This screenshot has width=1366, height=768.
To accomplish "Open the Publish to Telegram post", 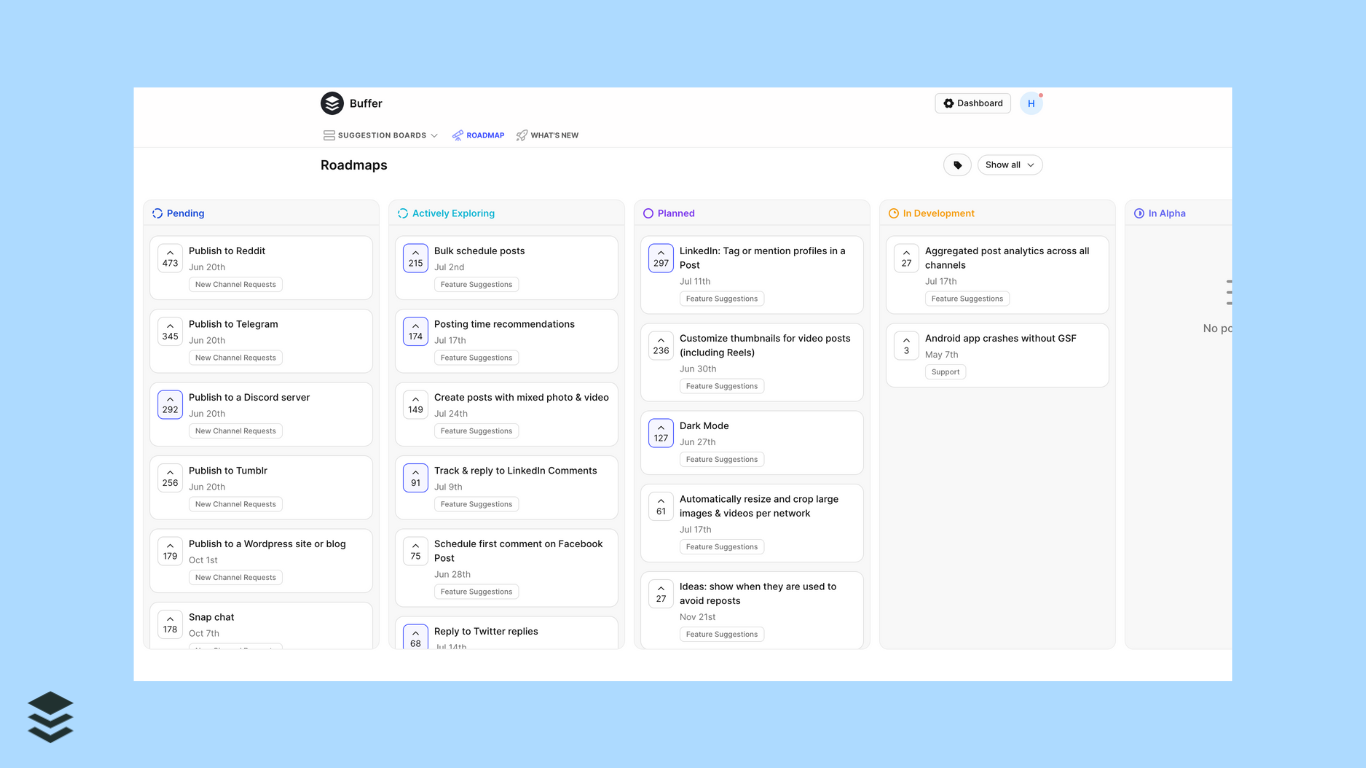I will 233,324.
